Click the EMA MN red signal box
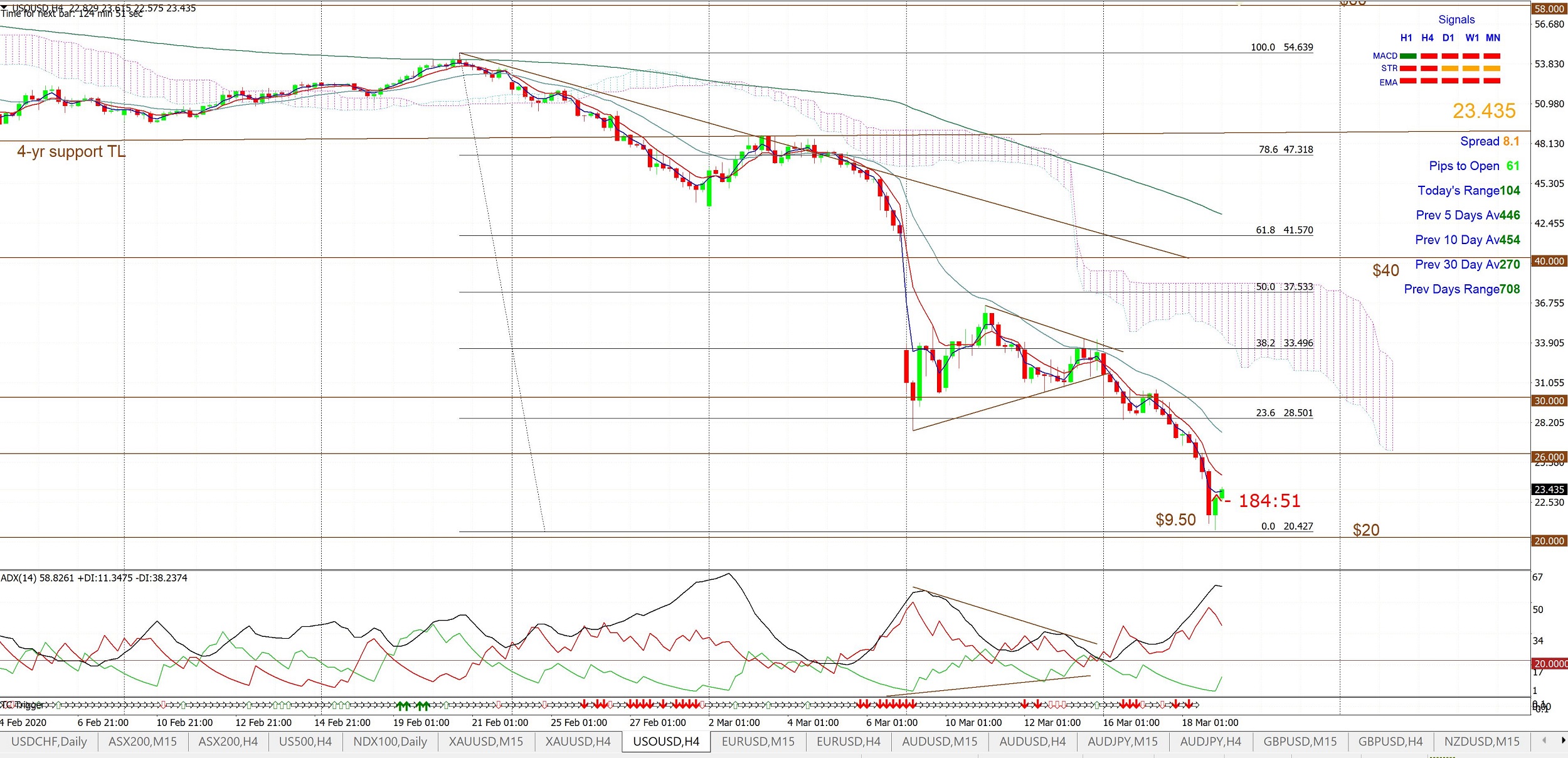The width and height of the screenshot is (1568, 758). click(1491, 81)
